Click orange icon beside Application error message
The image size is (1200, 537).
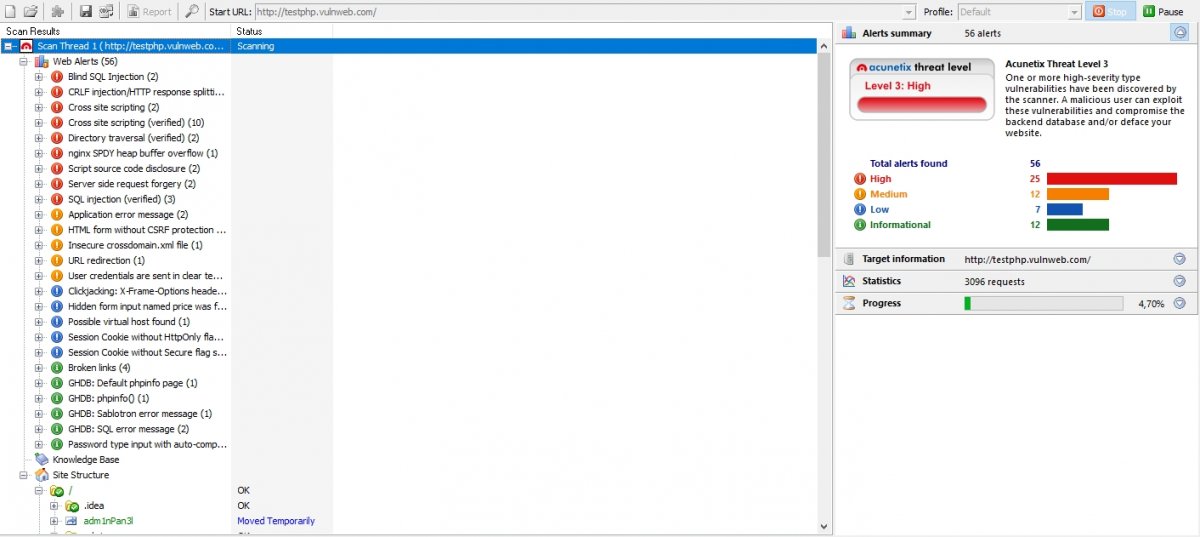57,215
